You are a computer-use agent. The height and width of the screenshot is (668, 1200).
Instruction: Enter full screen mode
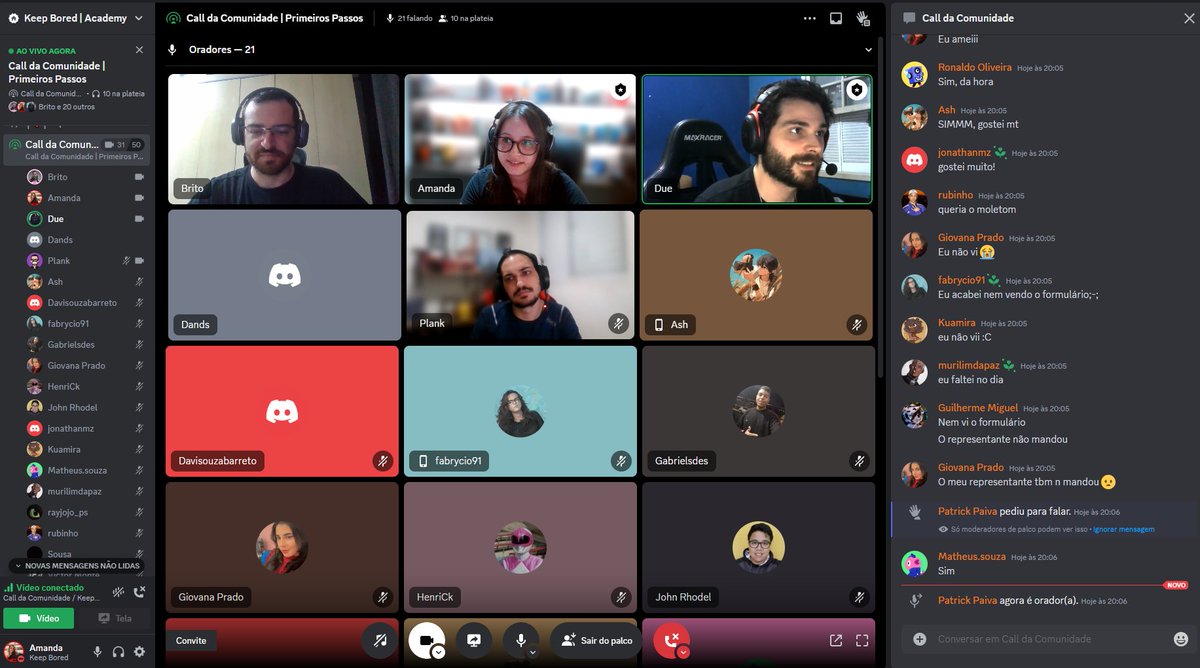point(862,640)
